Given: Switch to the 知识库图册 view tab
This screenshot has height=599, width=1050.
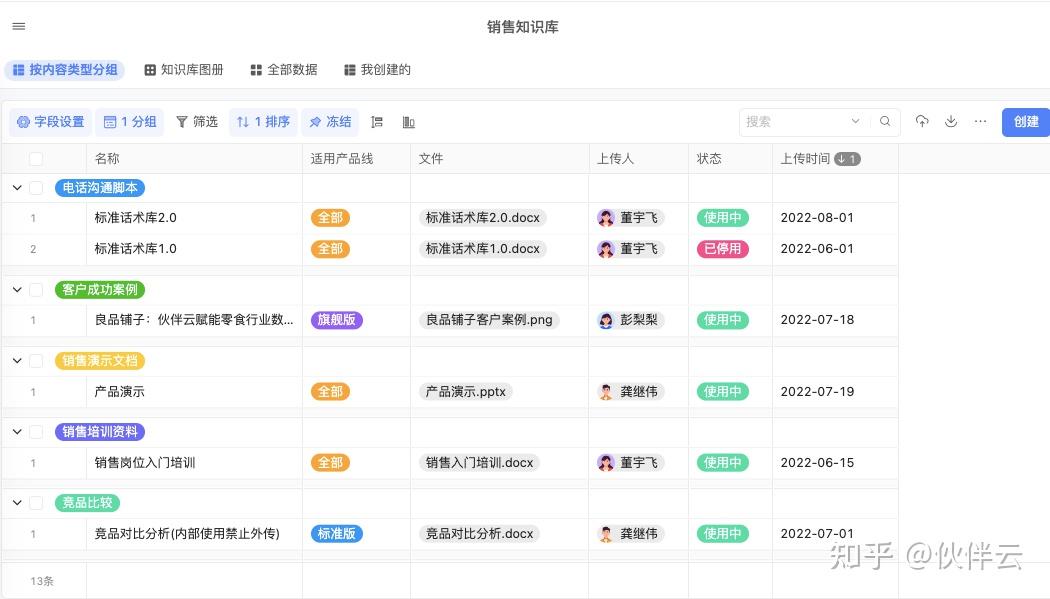Looking at the screenshot, I should pyautogui.click(x=184, y=70).
